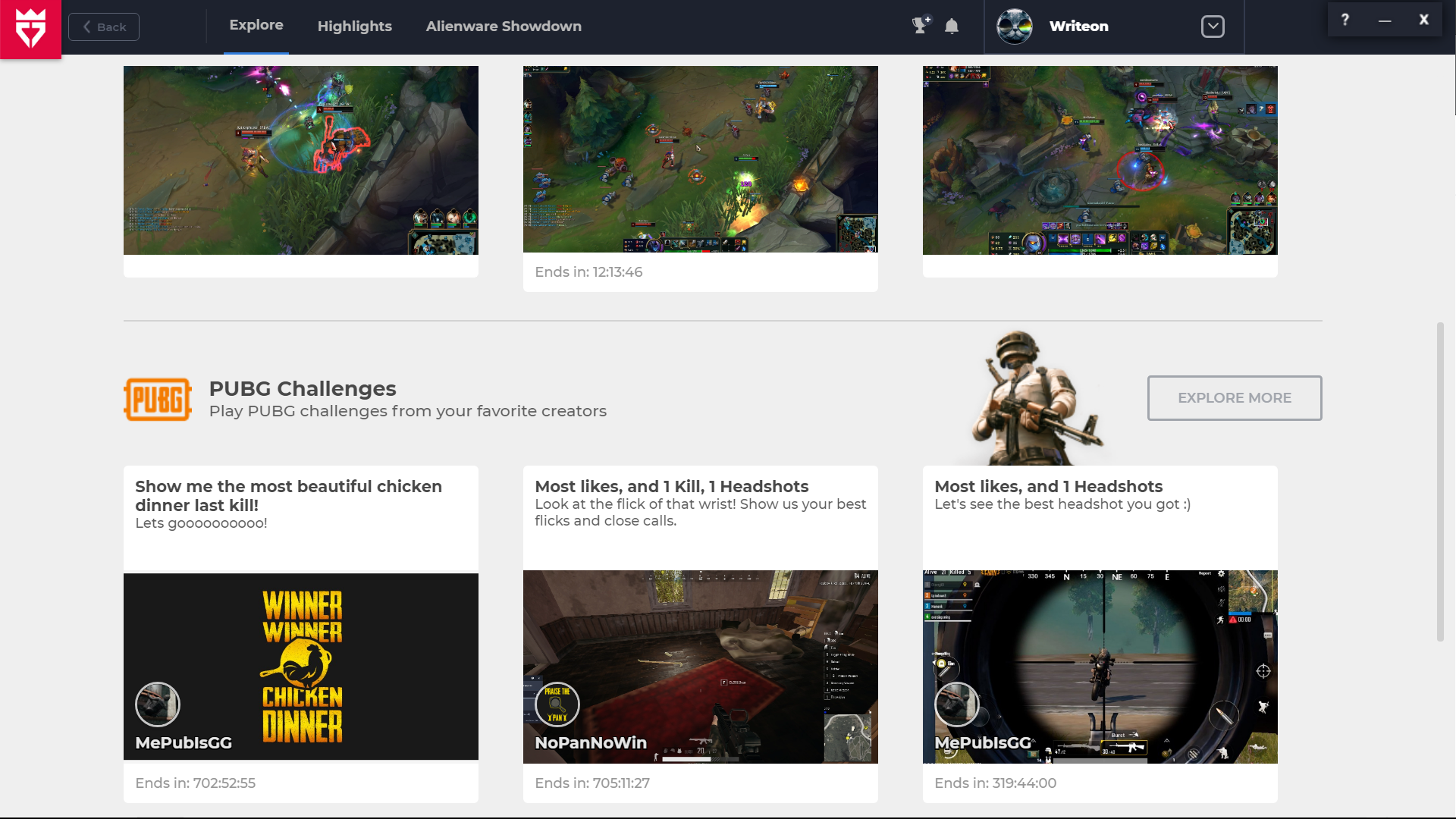Select 'Most likes, and 1 Headshots' title
Screen dimensions: 1456x819
pos(1049,486)
